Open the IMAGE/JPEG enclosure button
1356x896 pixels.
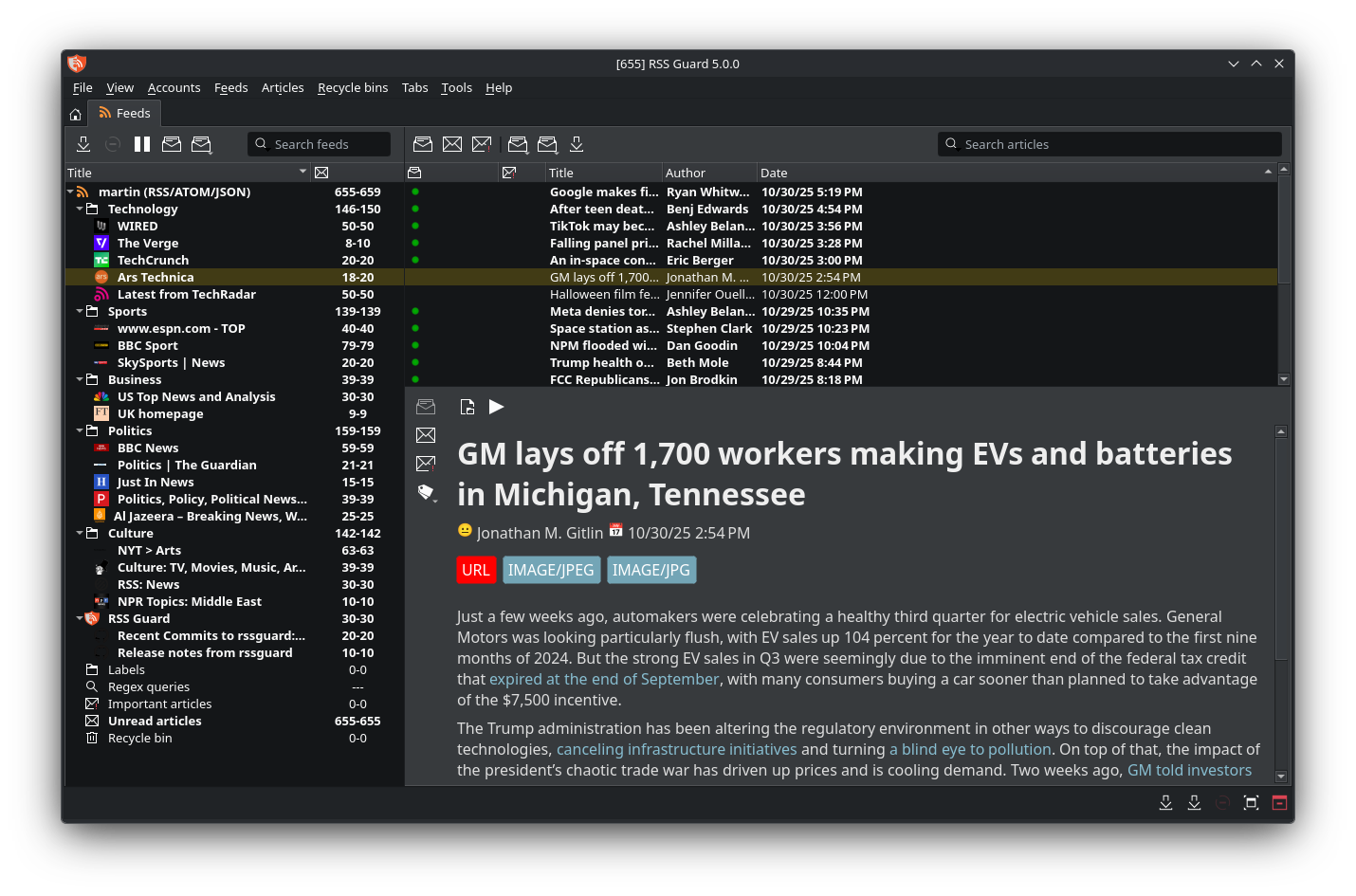[551, 570]
